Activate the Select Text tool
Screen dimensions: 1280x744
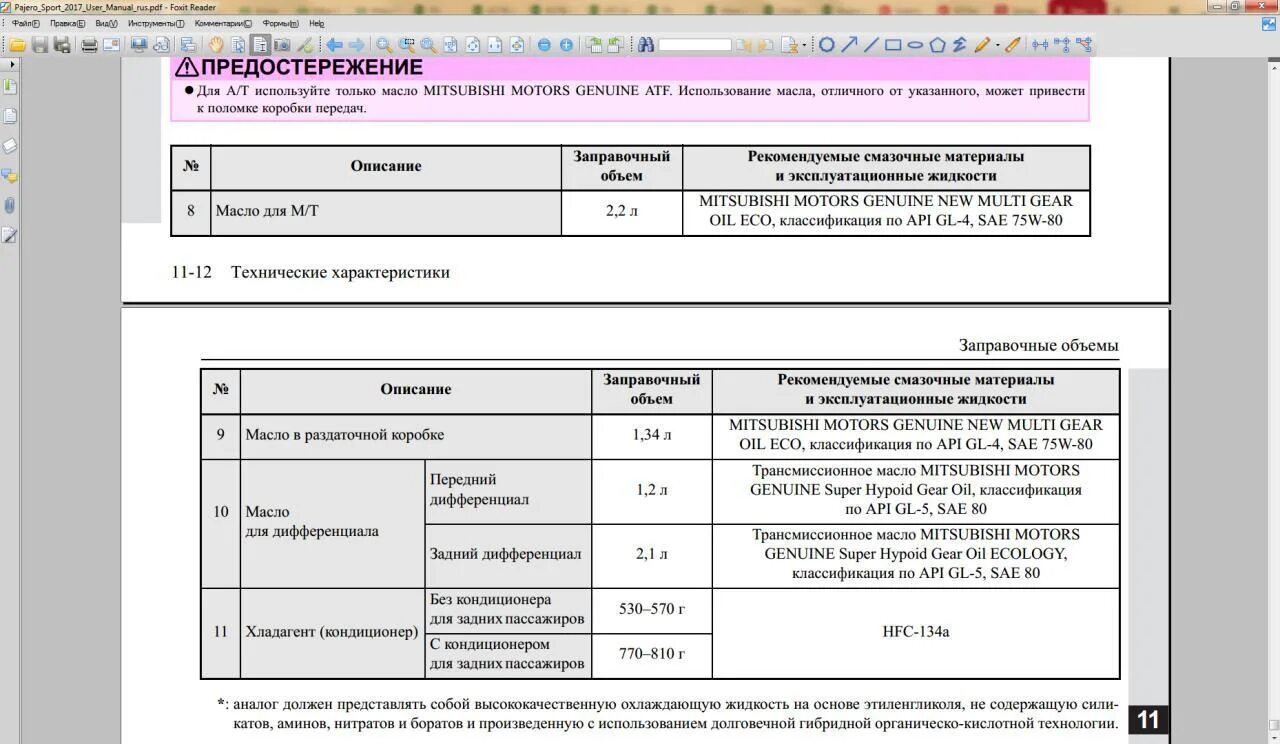coord(260,45)
